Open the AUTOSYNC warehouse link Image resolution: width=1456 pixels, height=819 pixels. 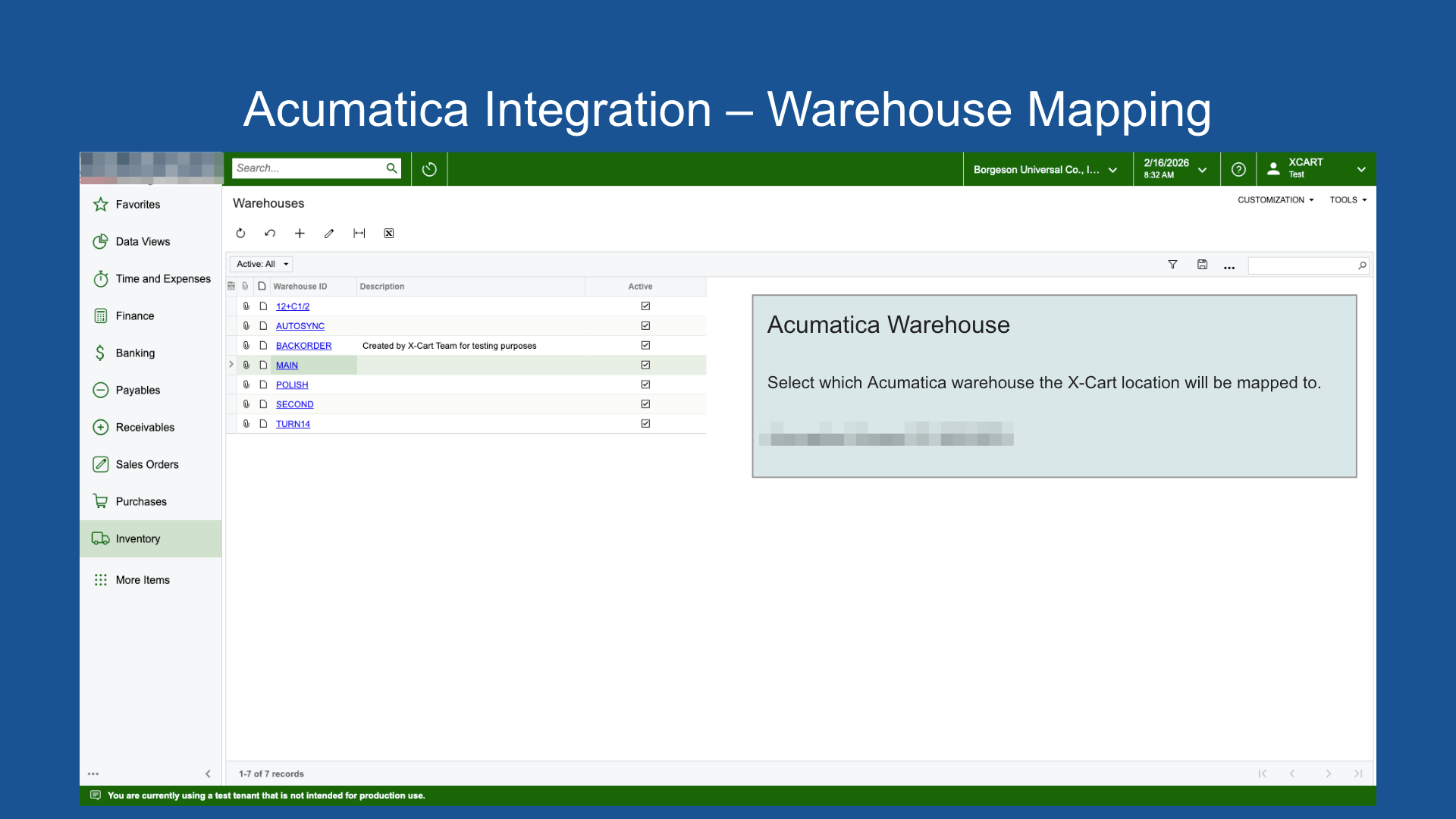[300, 326]
